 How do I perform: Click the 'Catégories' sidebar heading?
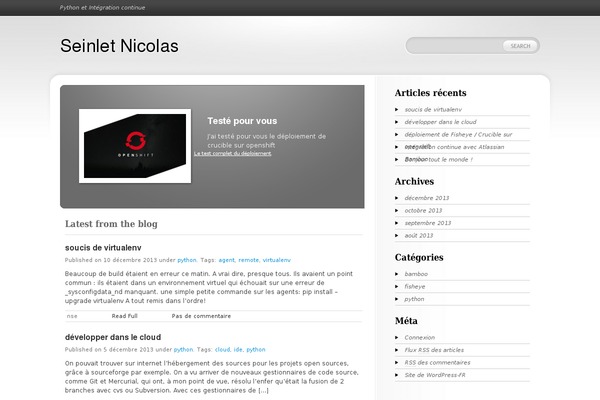[419, 258]
